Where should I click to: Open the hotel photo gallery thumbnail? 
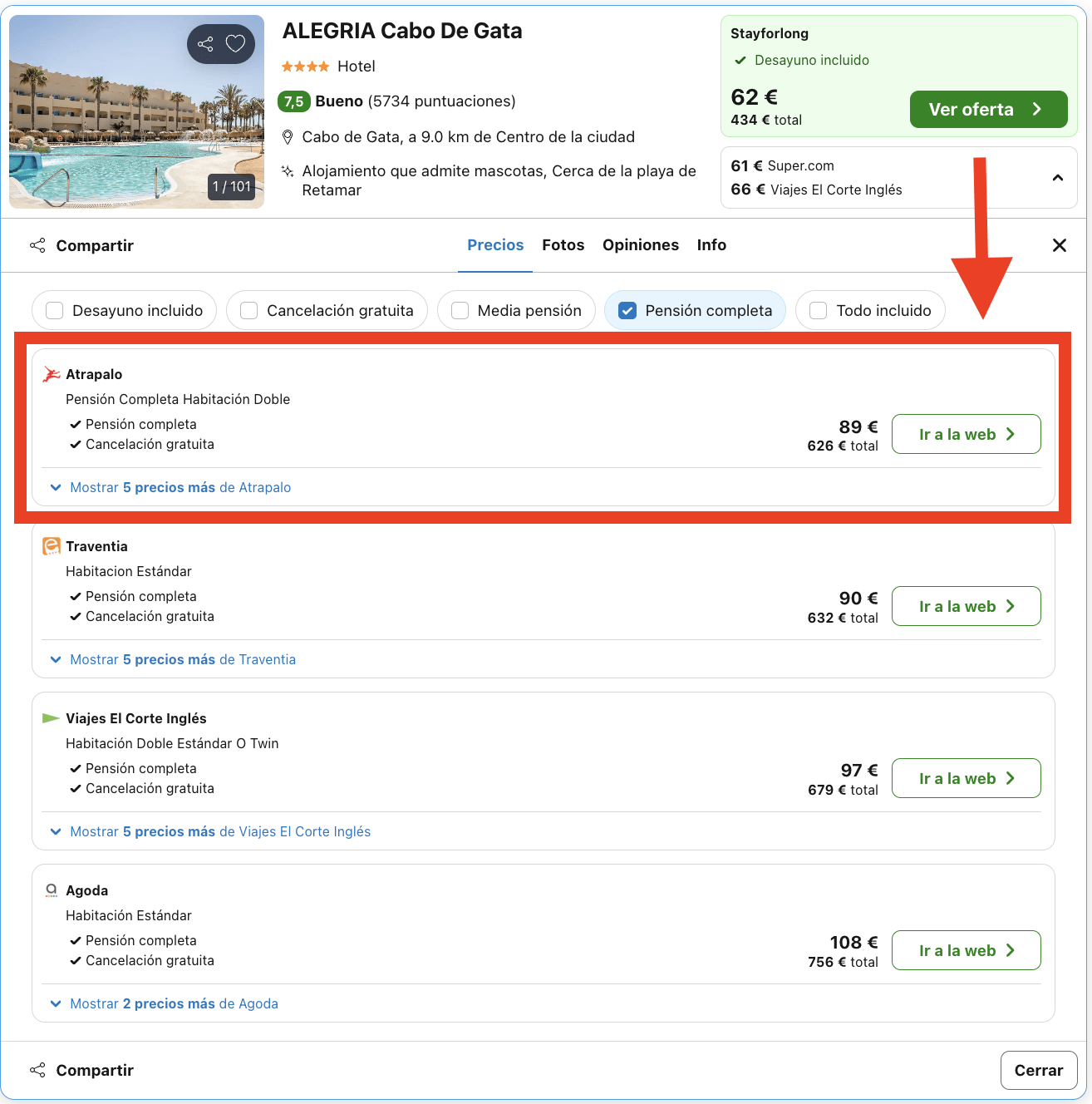(x=136, y=111)
